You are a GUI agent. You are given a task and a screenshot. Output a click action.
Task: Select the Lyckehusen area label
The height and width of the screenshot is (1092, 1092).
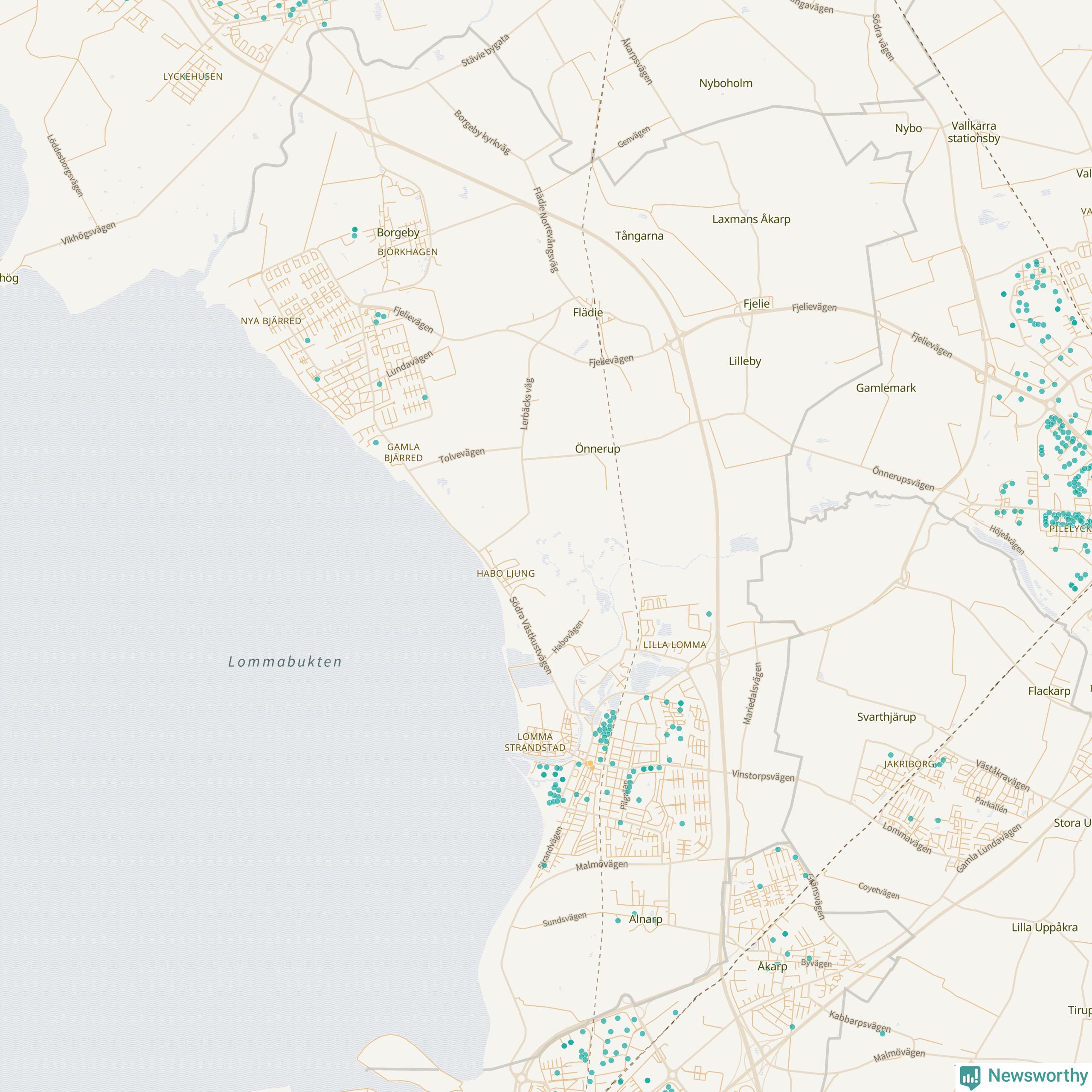tap(193, 77)
